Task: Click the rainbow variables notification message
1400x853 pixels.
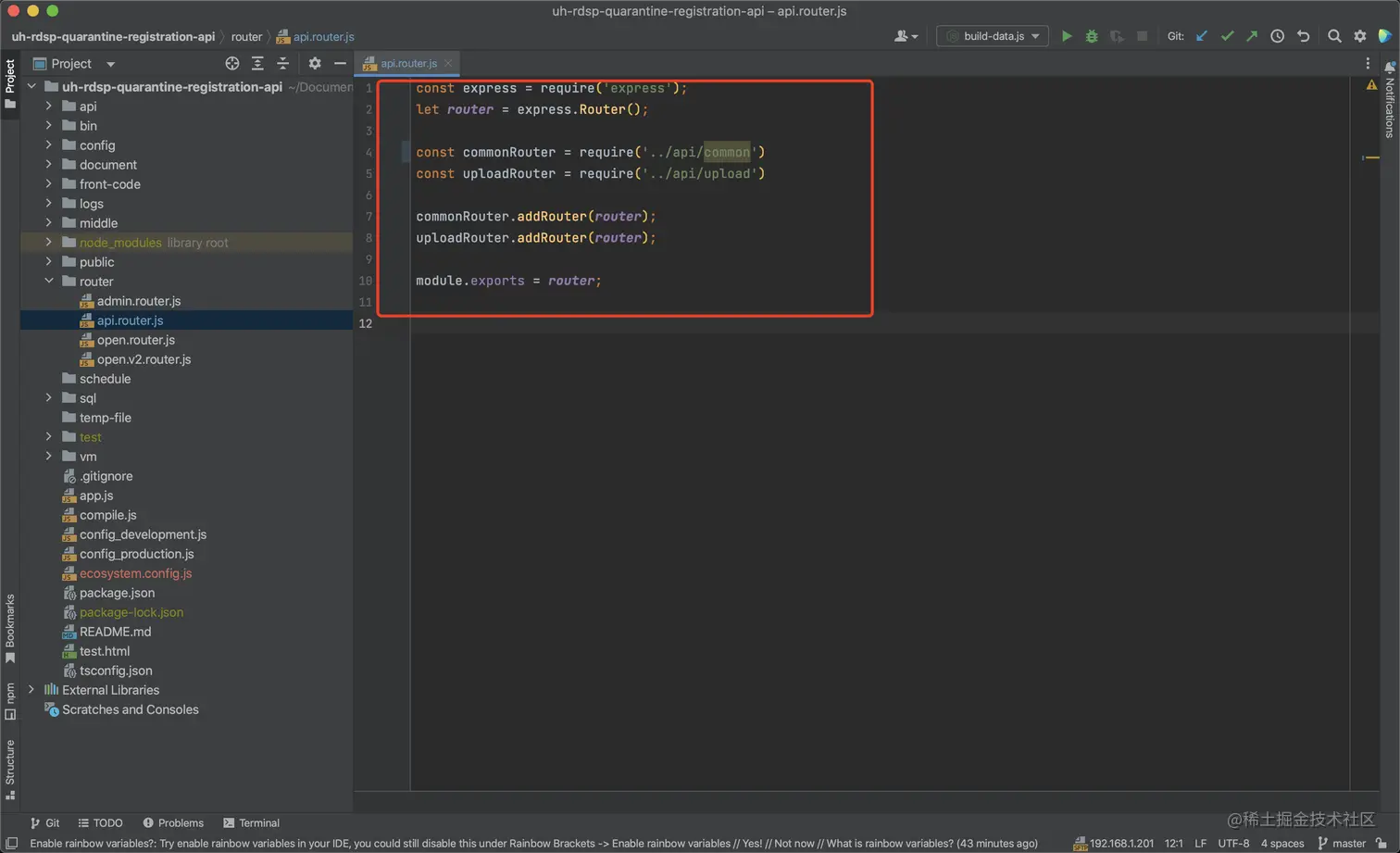Action: 533,843
